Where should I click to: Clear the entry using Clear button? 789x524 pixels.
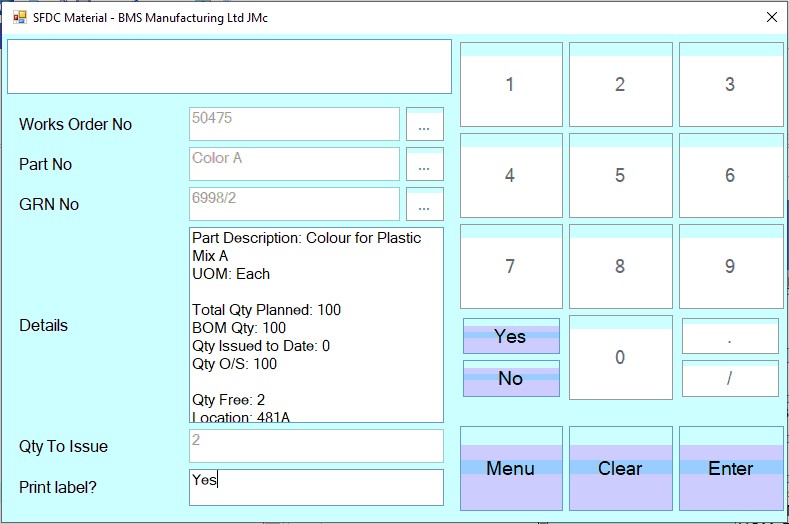pos(620,468)
